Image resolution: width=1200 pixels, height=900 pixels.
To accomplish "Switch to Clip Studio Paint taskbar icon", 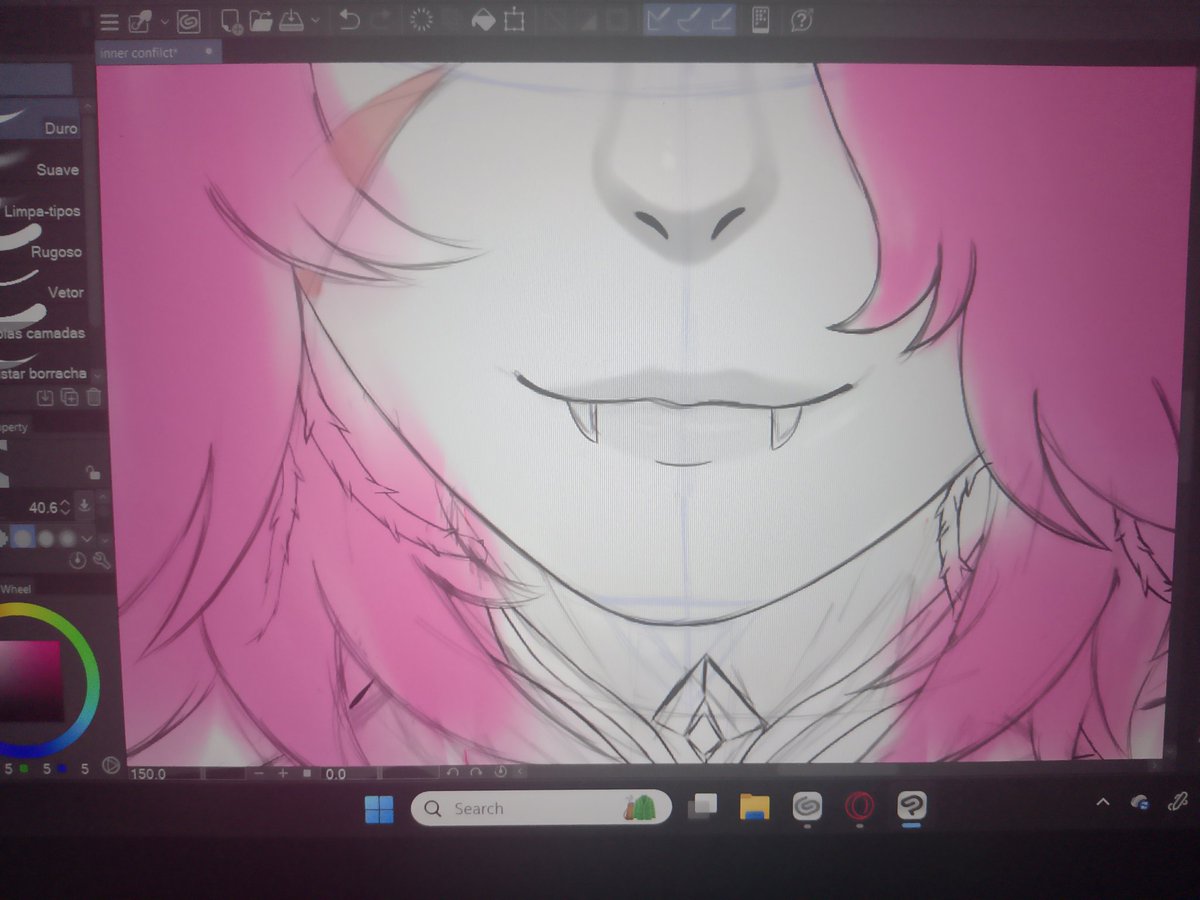I will pyautogui.click(x=911, y=806).
